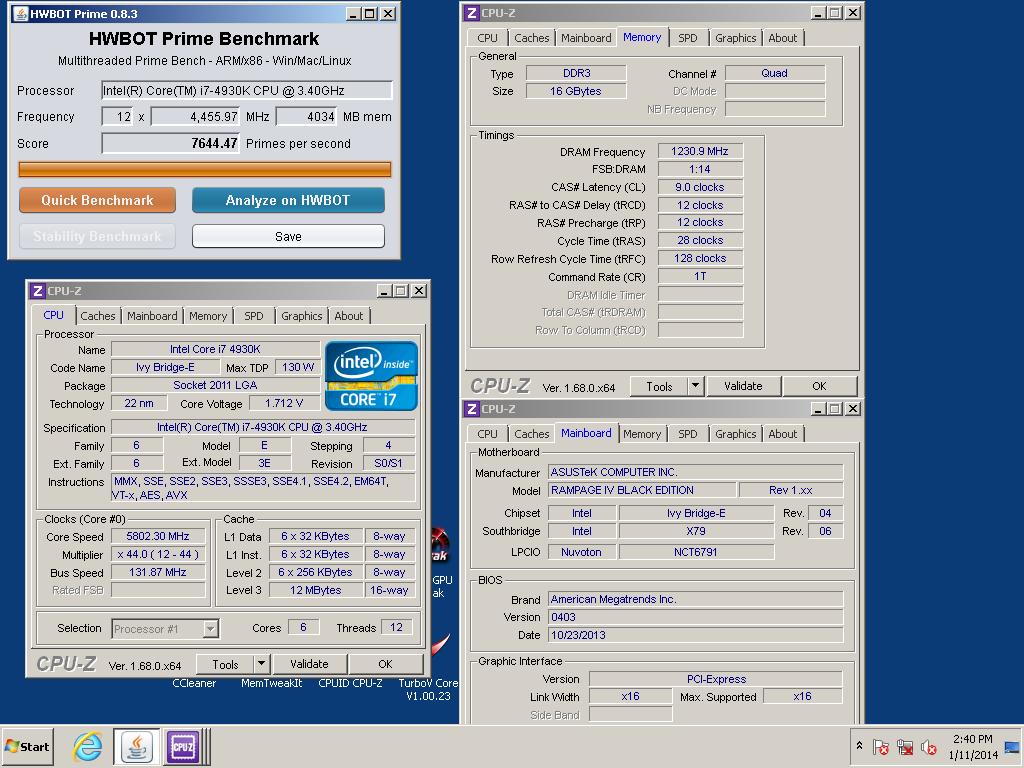Click the Show Desktop tray button

click(x=1012, y=747)
